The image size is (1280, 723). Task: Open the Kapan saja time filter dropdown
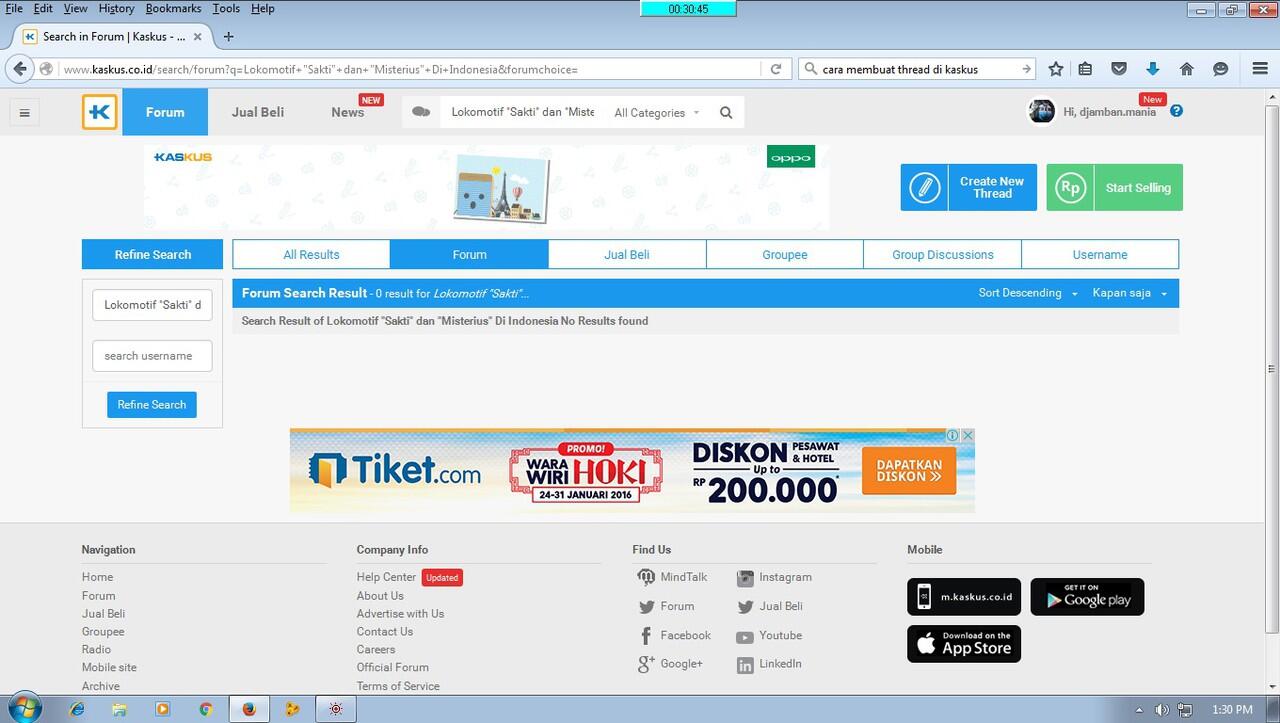1130,293
